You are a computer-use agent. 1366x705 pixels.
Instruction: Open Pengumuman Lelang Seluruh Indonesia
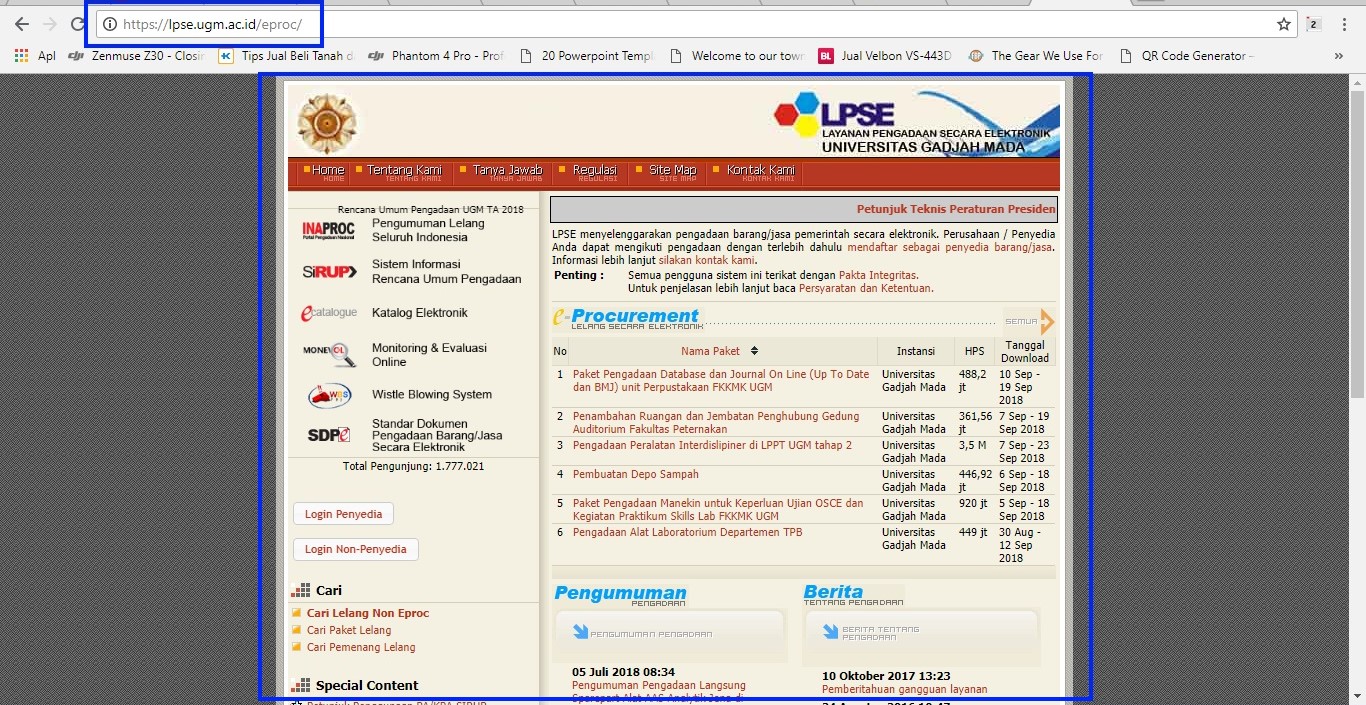click(428, 230)
